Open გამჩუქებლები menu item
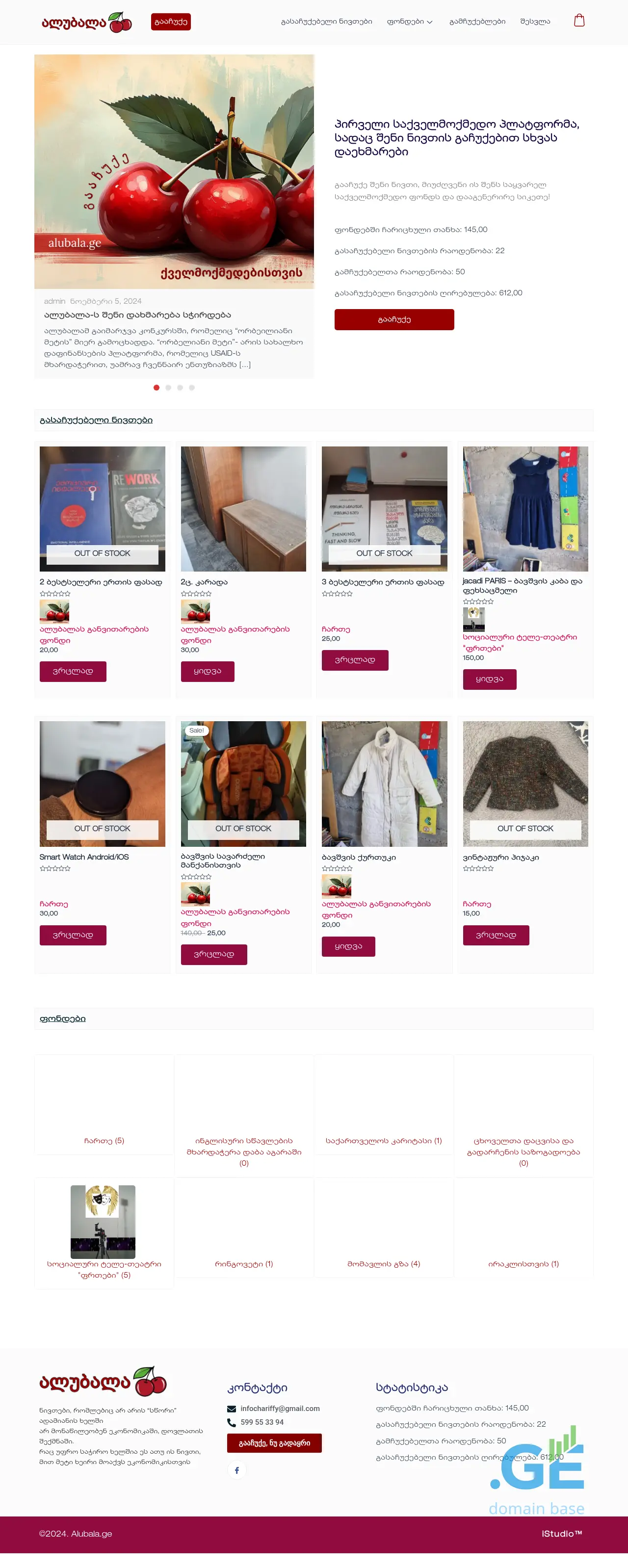Viewport: 628px width, 1568px height. pyautogui.click(x=477, y=21)
